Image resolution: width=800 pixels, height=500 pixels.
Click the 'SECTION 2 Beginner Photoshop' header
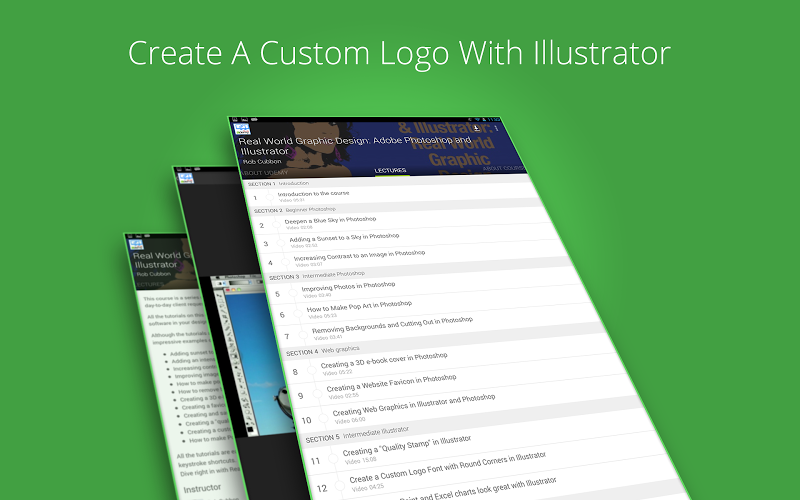point(295,210)
